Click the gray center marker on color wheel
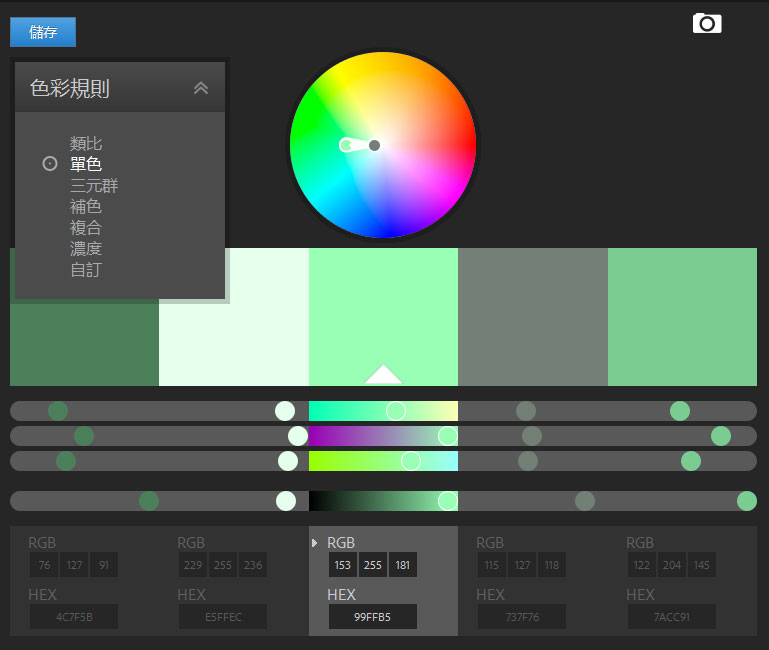The image size is (769, 650). pos(374,145)
